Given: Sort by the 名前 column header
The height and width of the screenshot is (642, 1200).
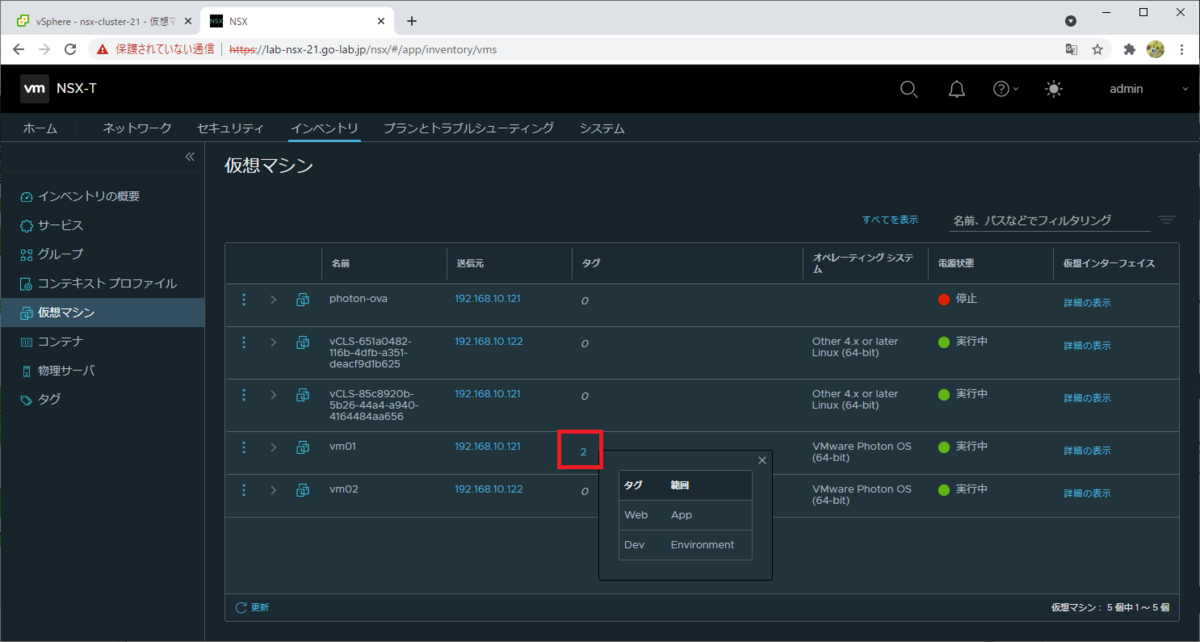Looking at the screenshot, I should [x=340, y=264].
